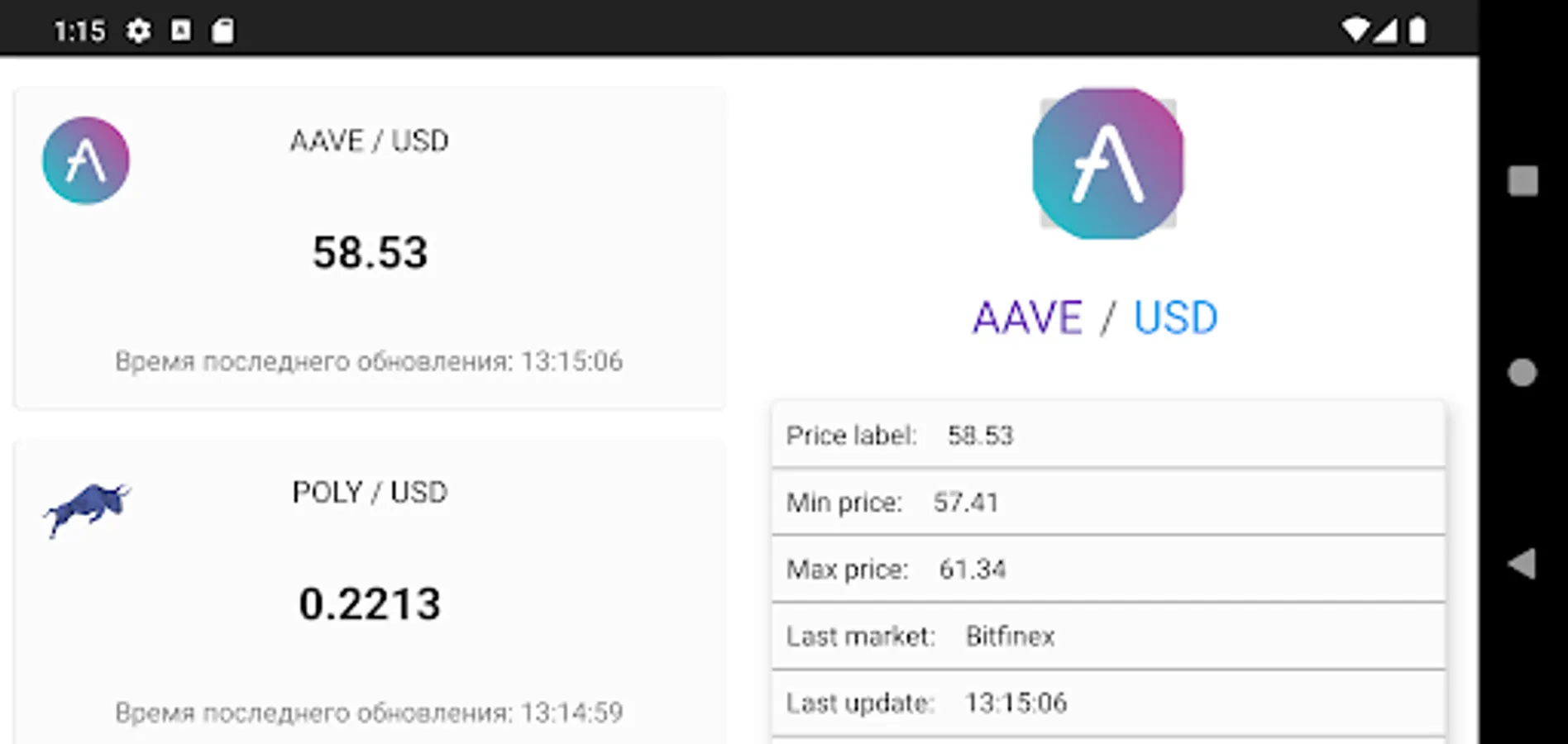Viewport: 1568px width, 744px height.
Task: Tap the large AAVE logo in details
Action: pyautogui.click(x=1108, y=164)
